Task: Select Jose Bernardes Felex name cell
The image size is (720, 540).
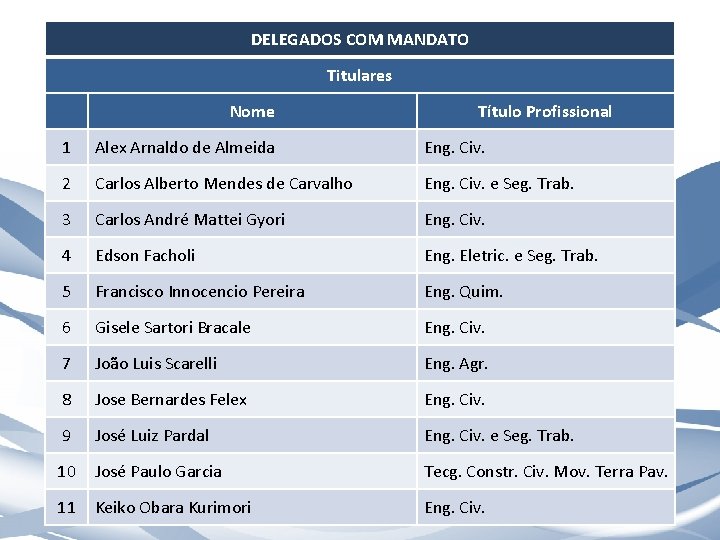Action: pos(252,399)
